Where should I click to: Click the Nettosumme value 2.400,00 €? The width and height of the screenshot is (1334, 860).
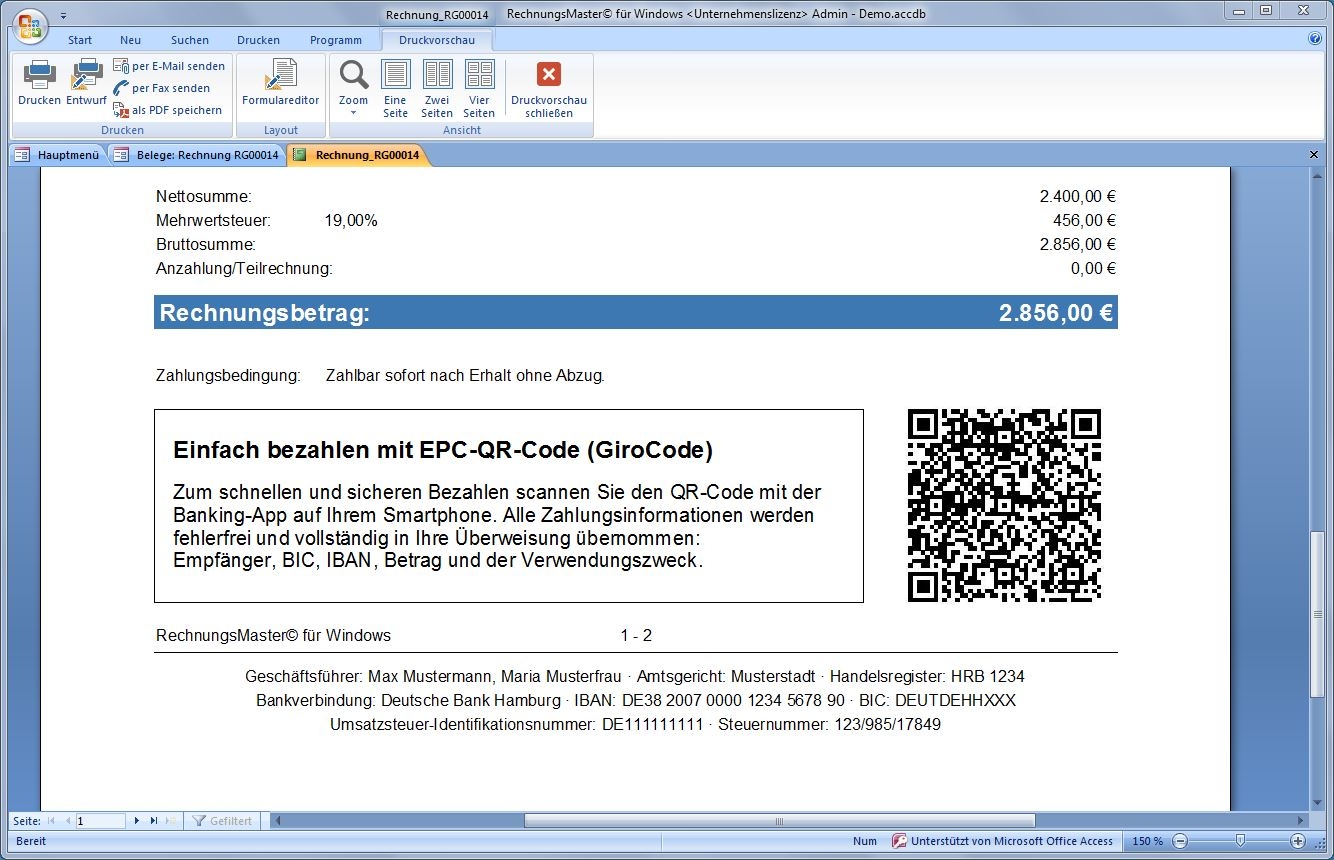tap(1078, 197)
